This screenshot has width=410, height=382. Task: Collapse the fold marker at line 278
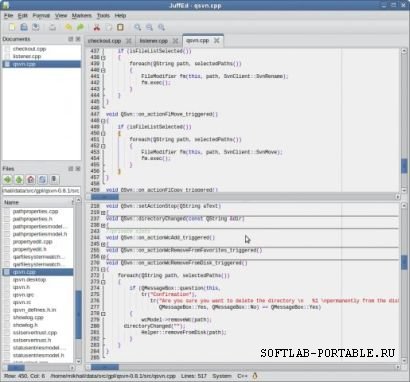click(x=103, y=314)
